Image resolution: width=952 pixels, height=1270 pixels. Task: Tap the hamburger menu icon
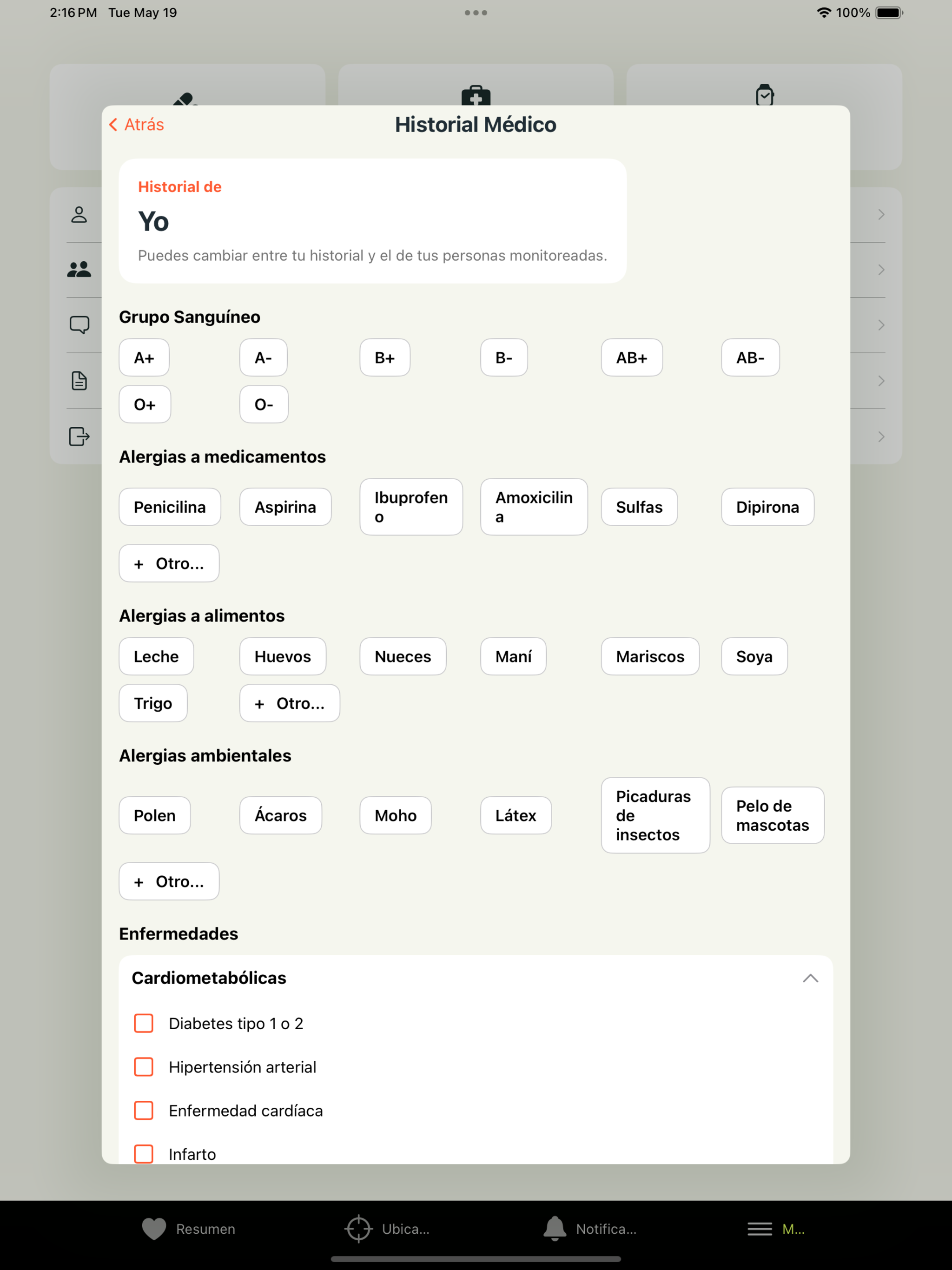760,1229
